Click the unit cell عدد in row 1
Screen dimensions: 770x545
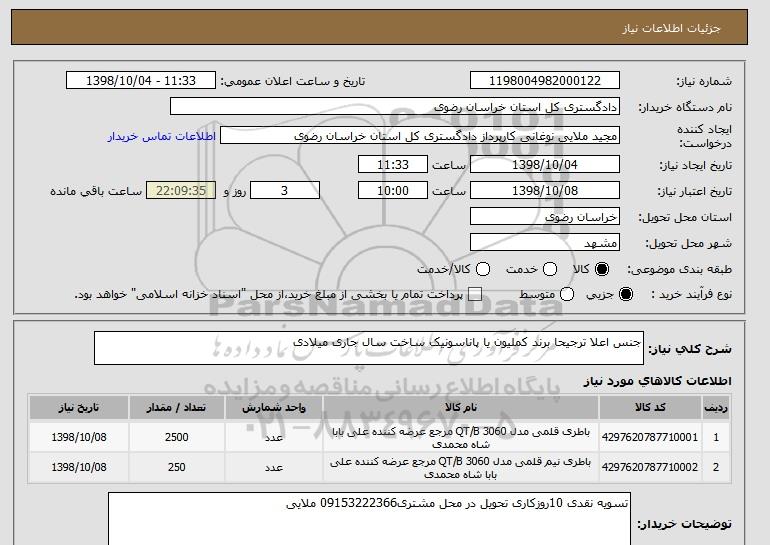tap(274, 437)
